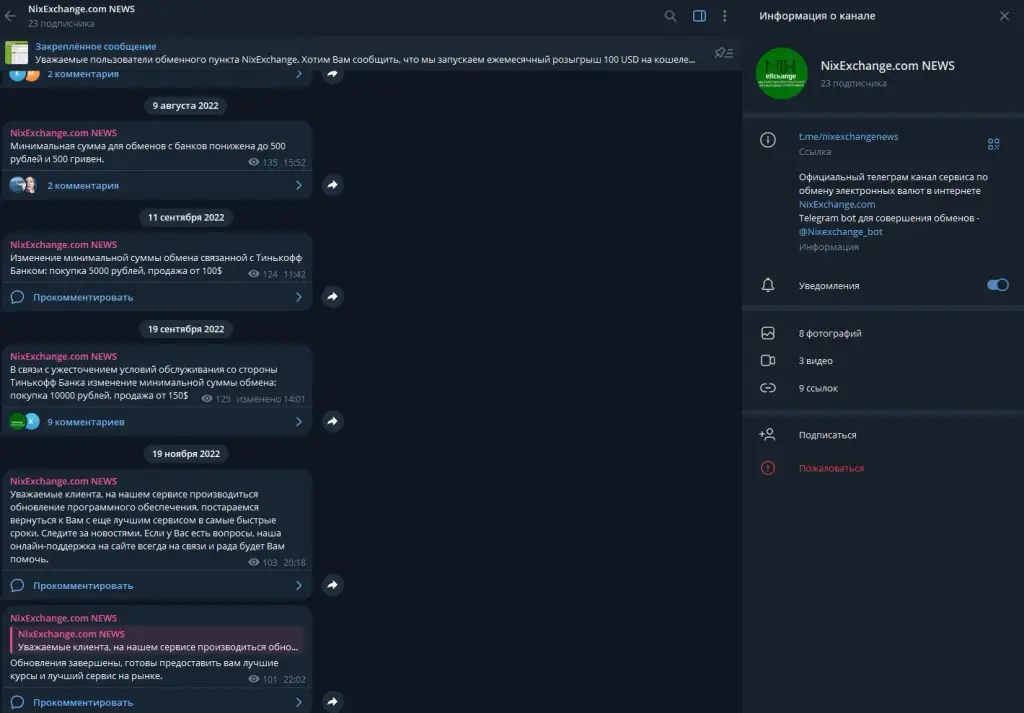Toggle the side info panel icon
The height and width of the screenshot is (713, 1024).
click(x=699, y=16)
